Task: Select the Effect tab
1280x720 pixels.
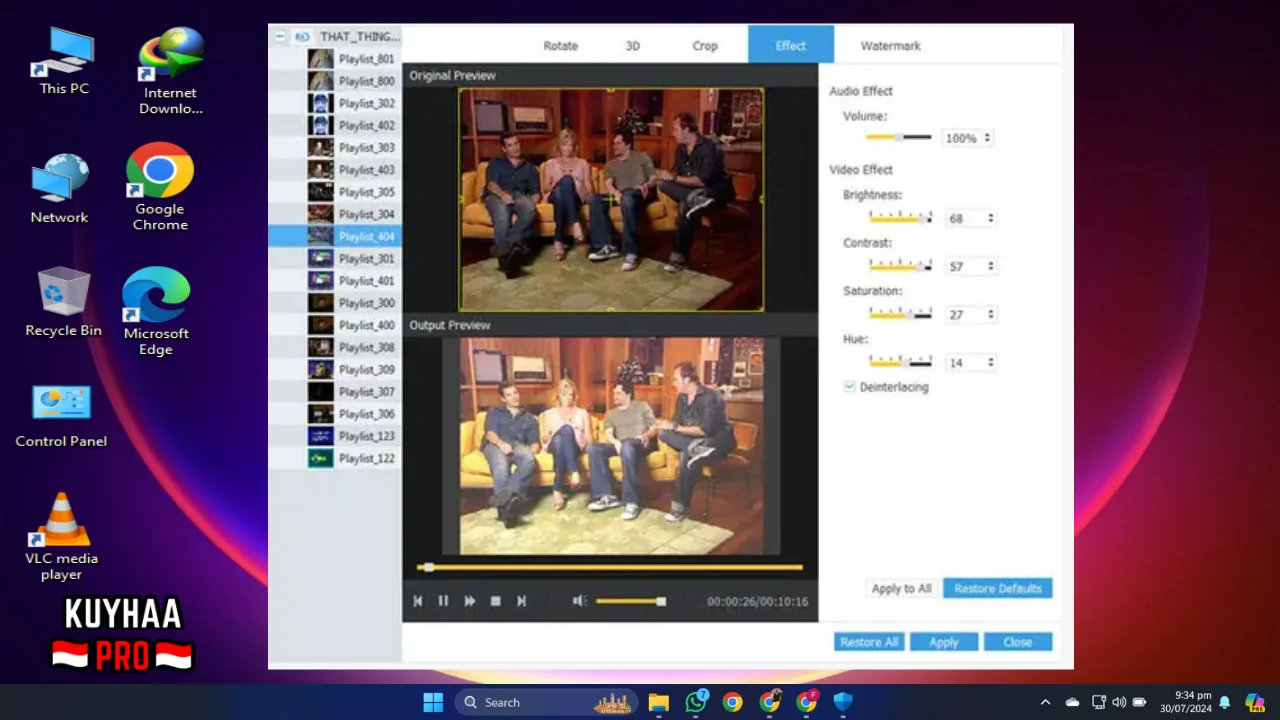Action: [791, 45]
